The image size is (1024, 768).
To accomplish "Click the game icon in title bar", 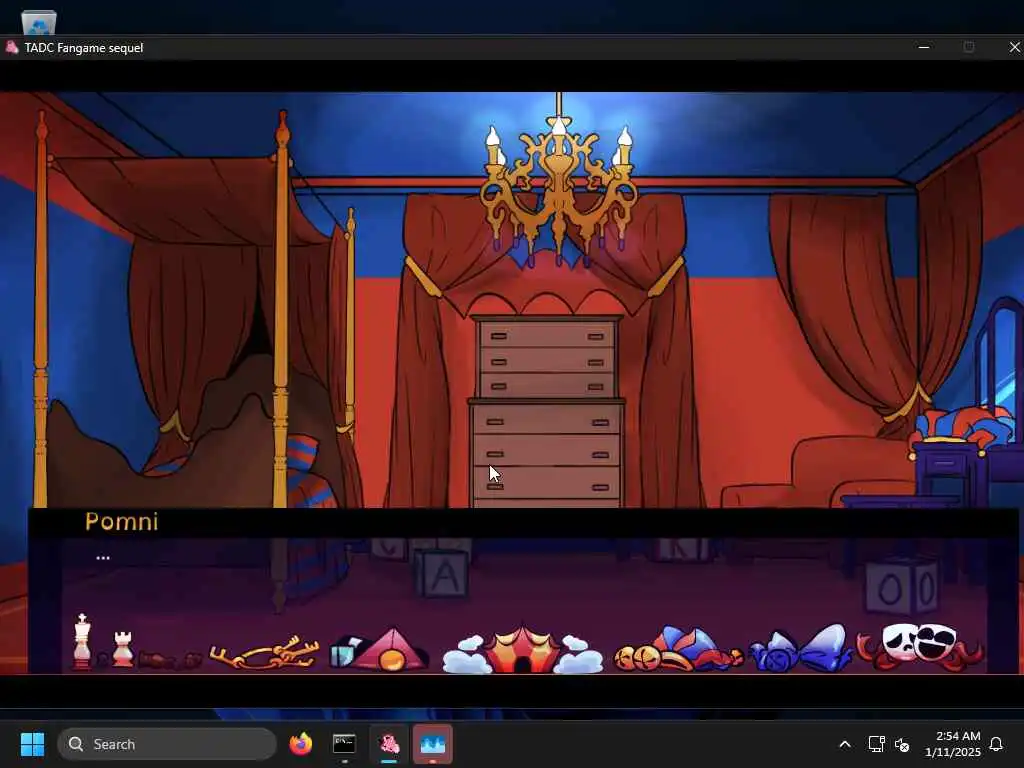I will pyautogui.click(x=11, y=47).
